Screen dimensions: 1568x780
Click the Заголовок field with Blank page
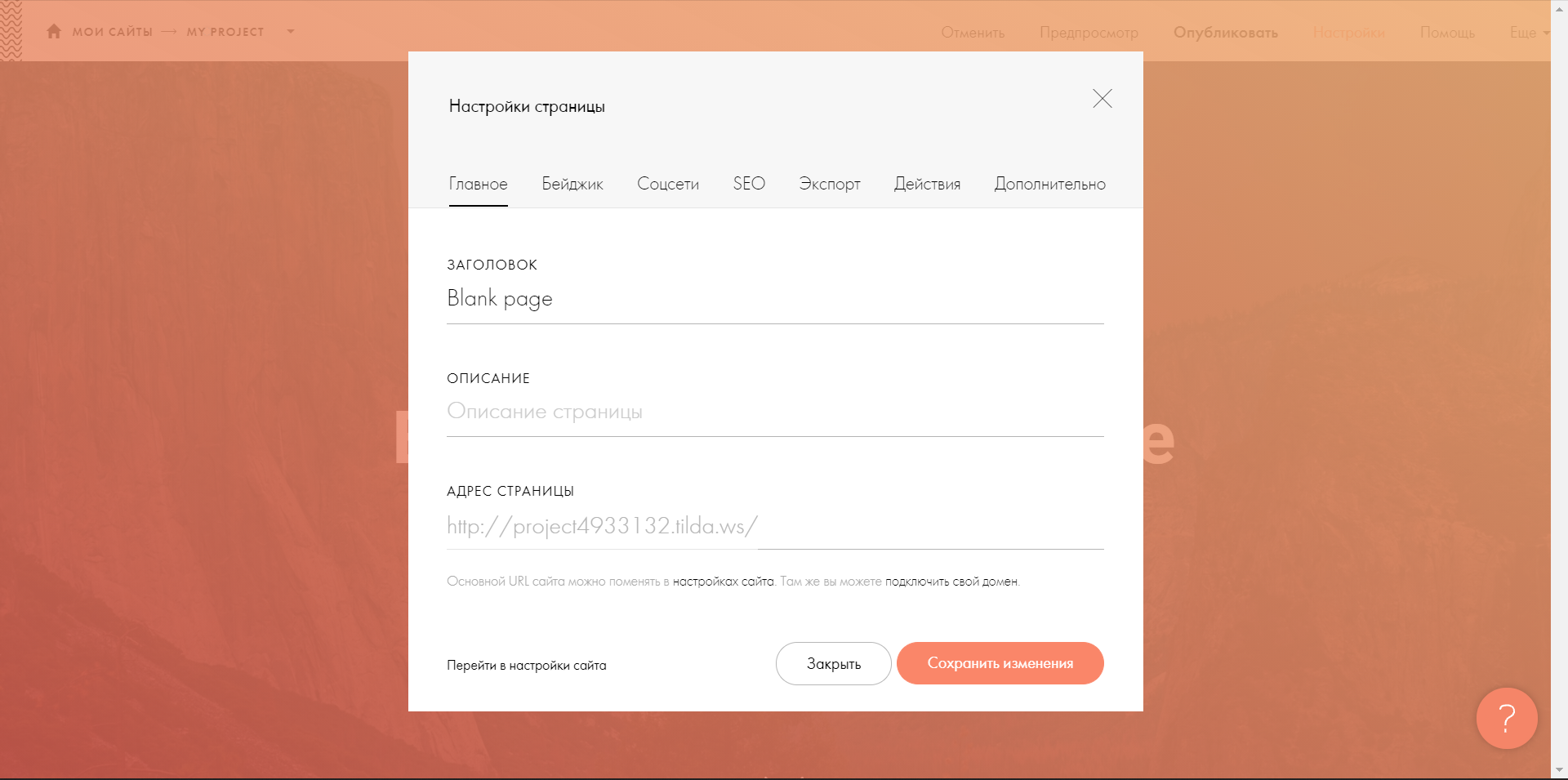(775, 299)
